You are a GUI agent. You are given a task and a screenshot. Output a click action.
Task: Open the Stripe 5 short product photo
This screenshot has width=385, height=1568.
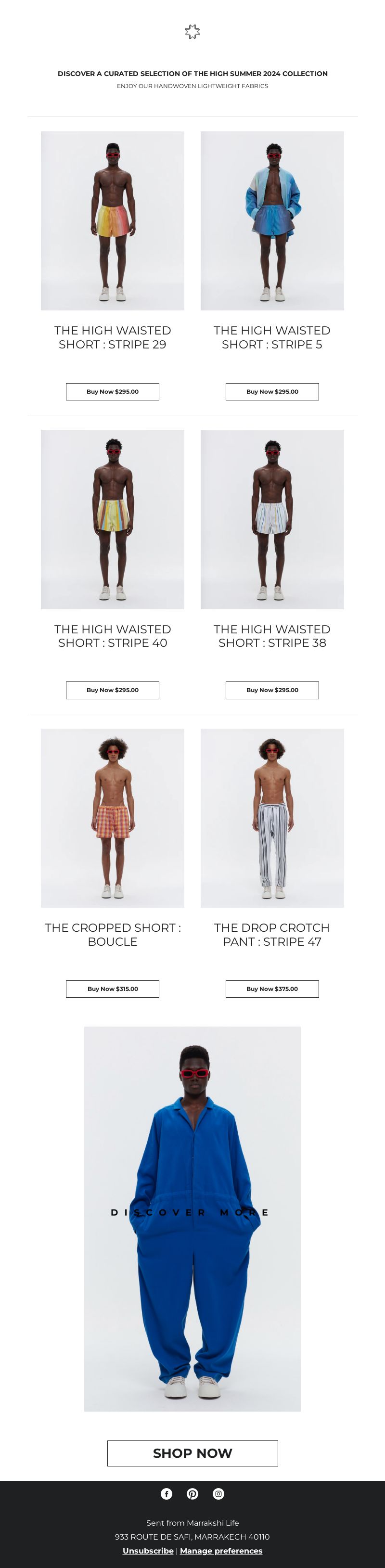tap(272, 221)
